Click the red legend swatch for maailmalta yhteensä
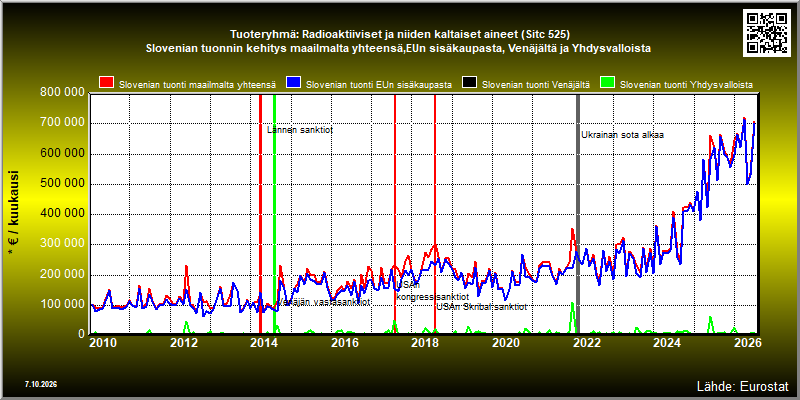Viewport: 800px width, 400px height. [107, 83]
